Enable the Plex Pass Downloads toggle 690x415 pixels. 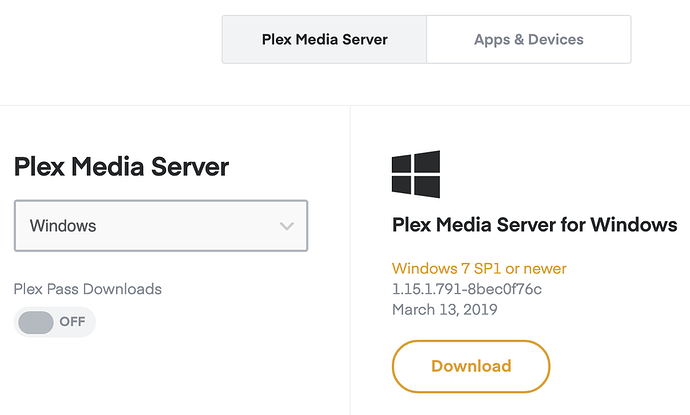54,322
